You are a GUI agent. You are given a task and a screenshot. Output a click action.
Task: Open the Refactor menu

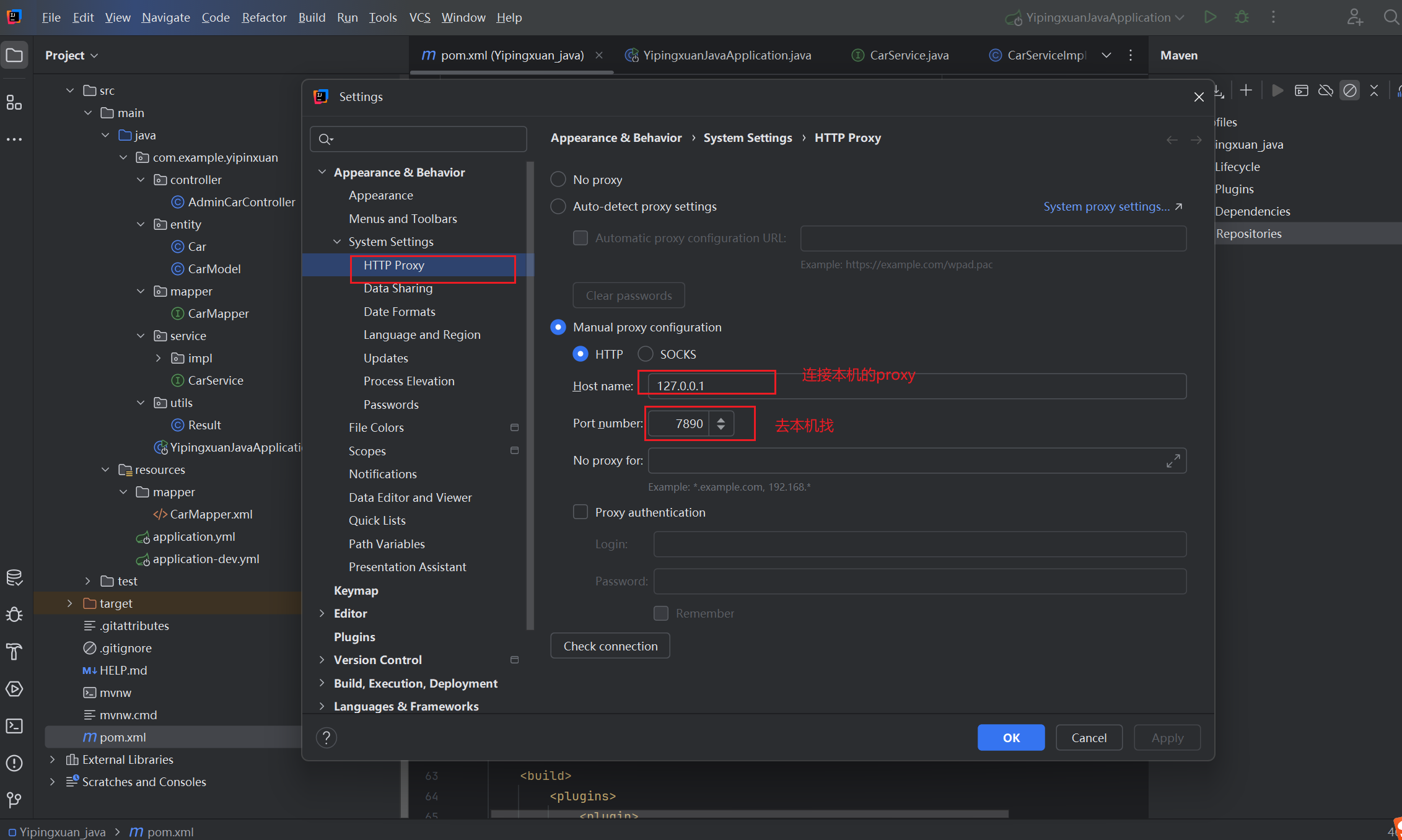click(x=264, y=17)
